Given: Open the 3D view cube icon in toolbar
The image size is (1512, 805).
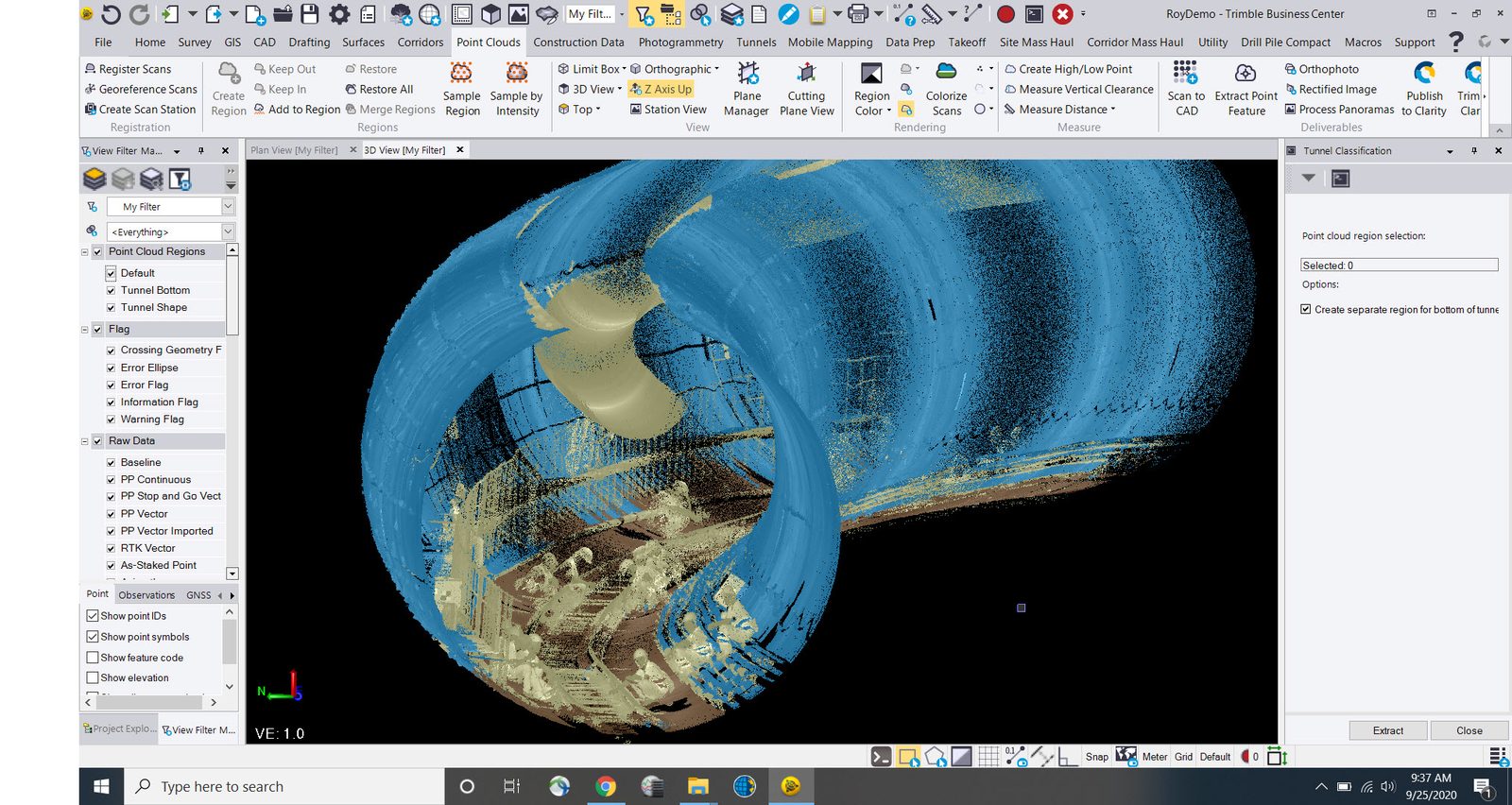Looking at the screenshot, I should 490,14.
